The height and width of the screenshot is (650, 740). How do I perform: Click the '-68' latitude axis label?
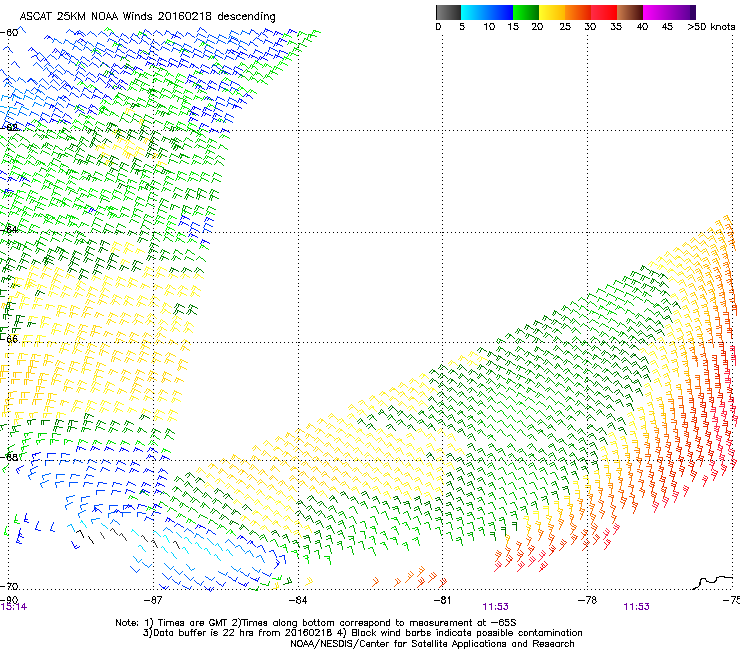pos(9,457)
